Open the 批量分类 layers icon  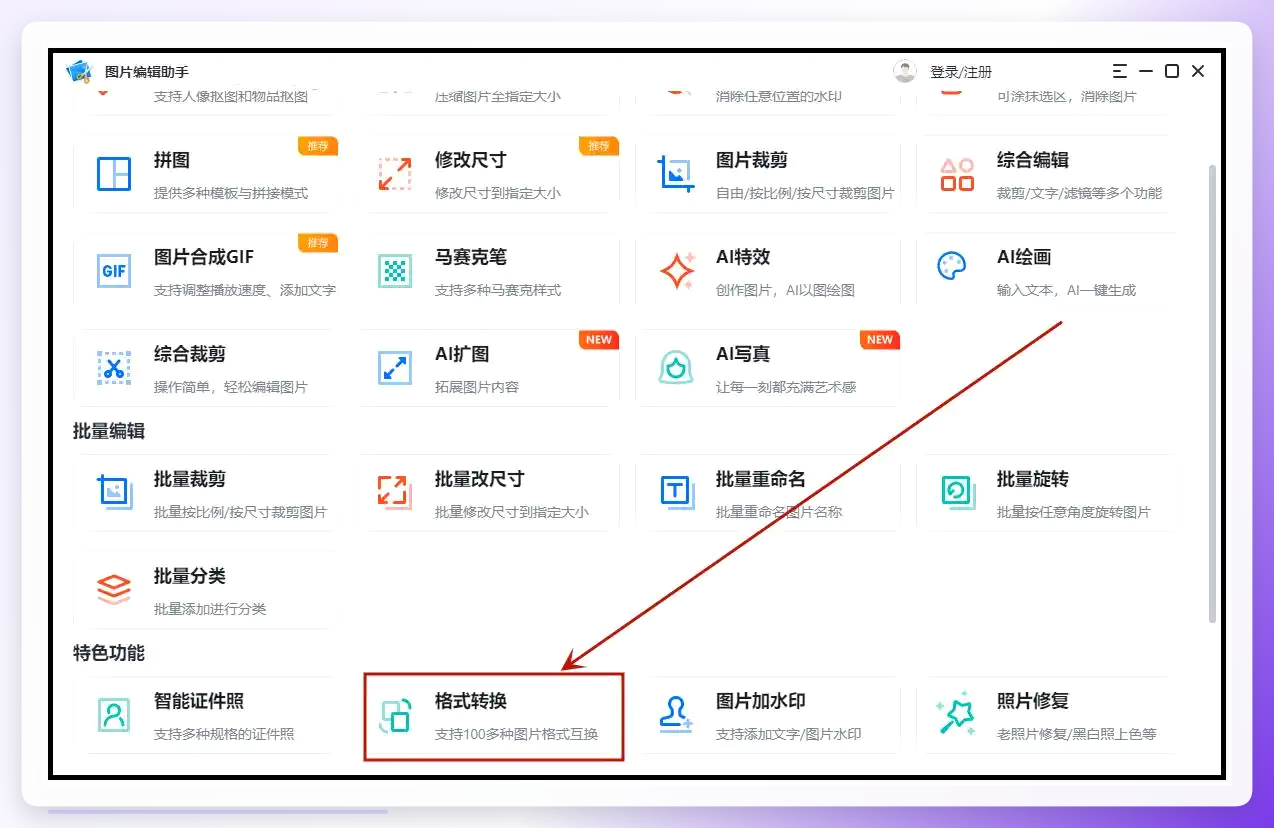[114, 589]
